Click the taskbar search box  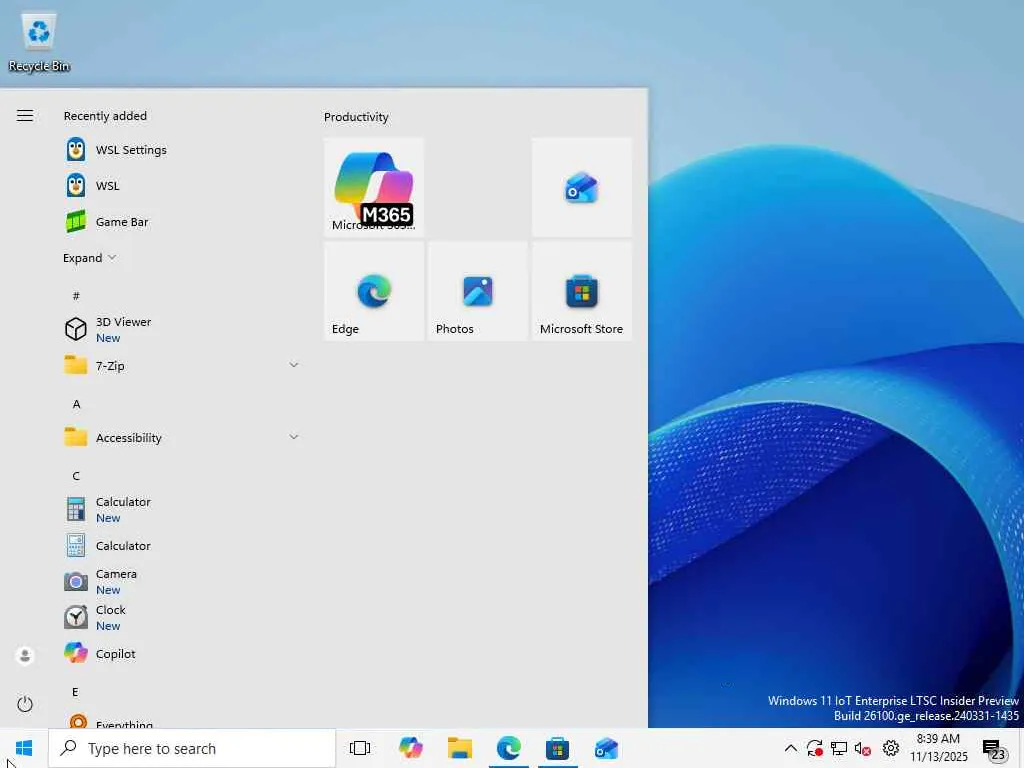tap(193, 748)
